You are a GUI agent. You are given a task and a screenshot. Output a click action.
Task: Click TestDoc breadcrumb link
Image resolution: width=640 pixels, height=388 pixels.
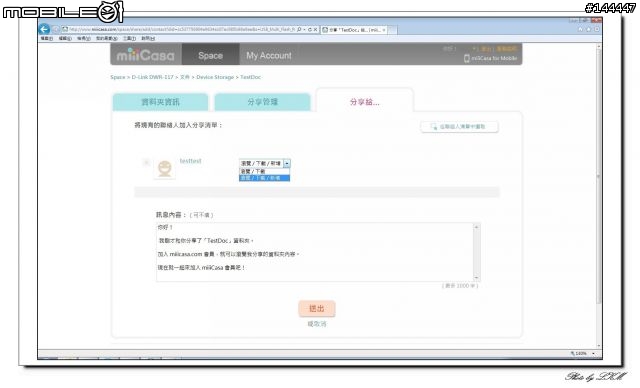pyautogui.click(x=251, y=77)
